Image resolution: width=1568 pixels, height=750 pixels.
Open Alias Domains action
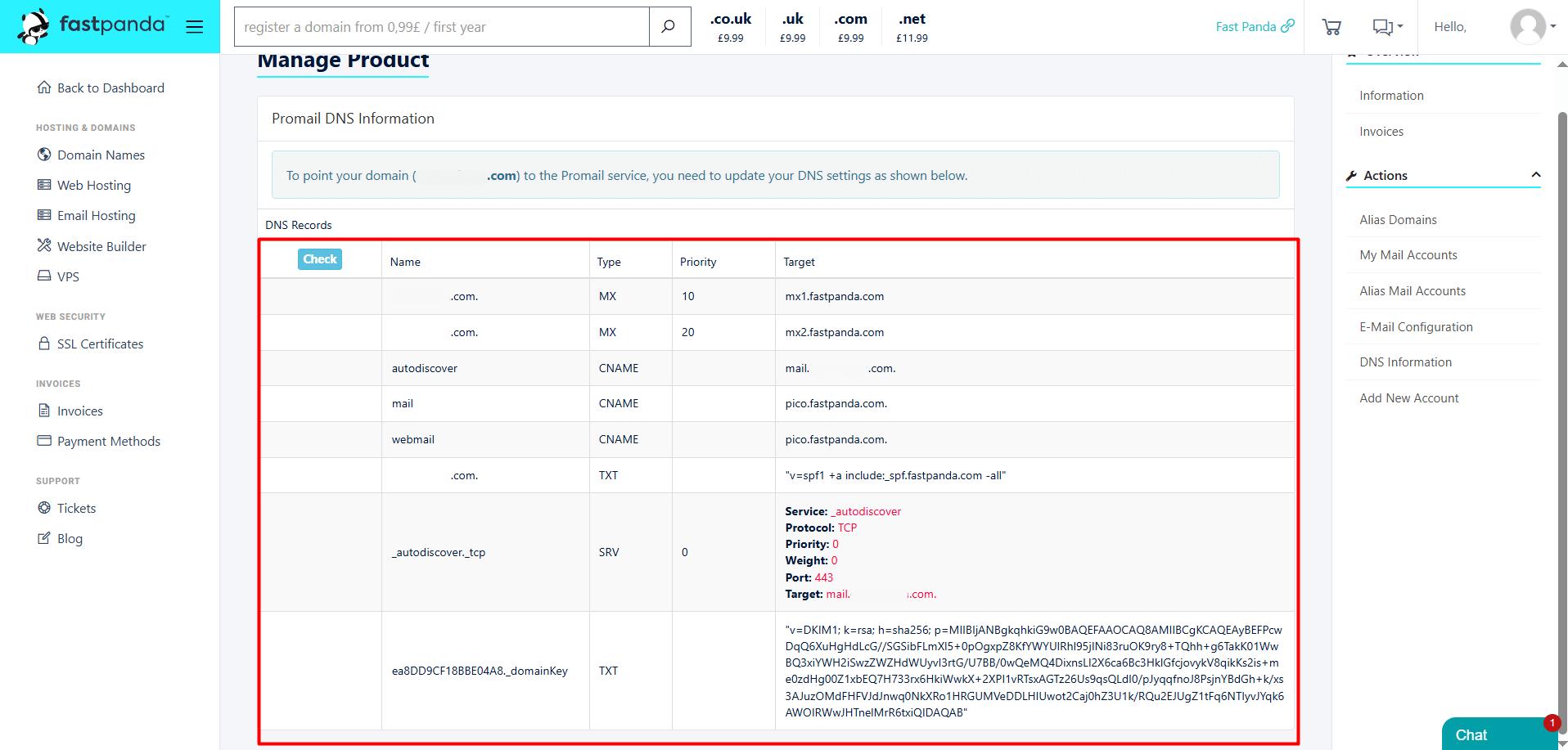(x=1398, y=220)
